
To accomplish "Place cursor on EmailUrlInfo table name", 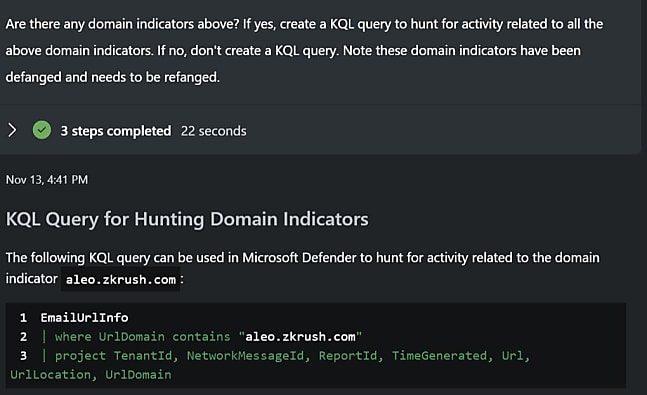I will (84, 317).
